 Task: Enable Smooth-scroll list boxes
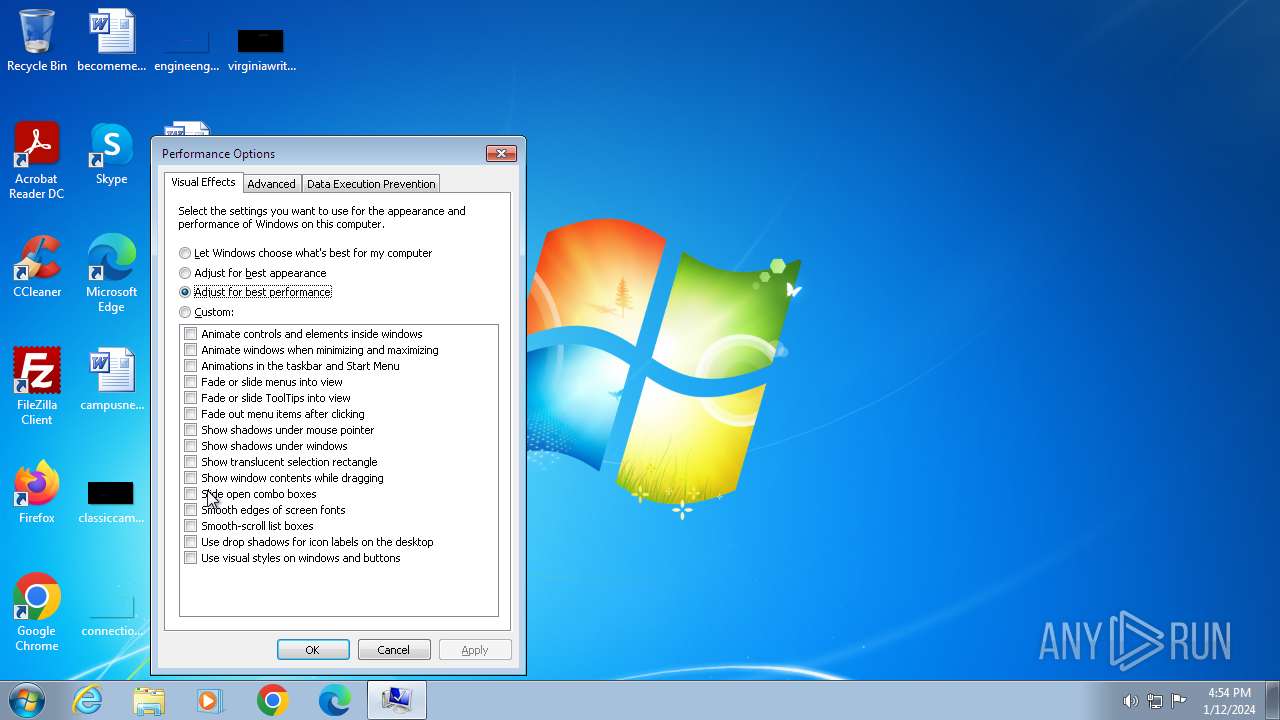(191, 526)
